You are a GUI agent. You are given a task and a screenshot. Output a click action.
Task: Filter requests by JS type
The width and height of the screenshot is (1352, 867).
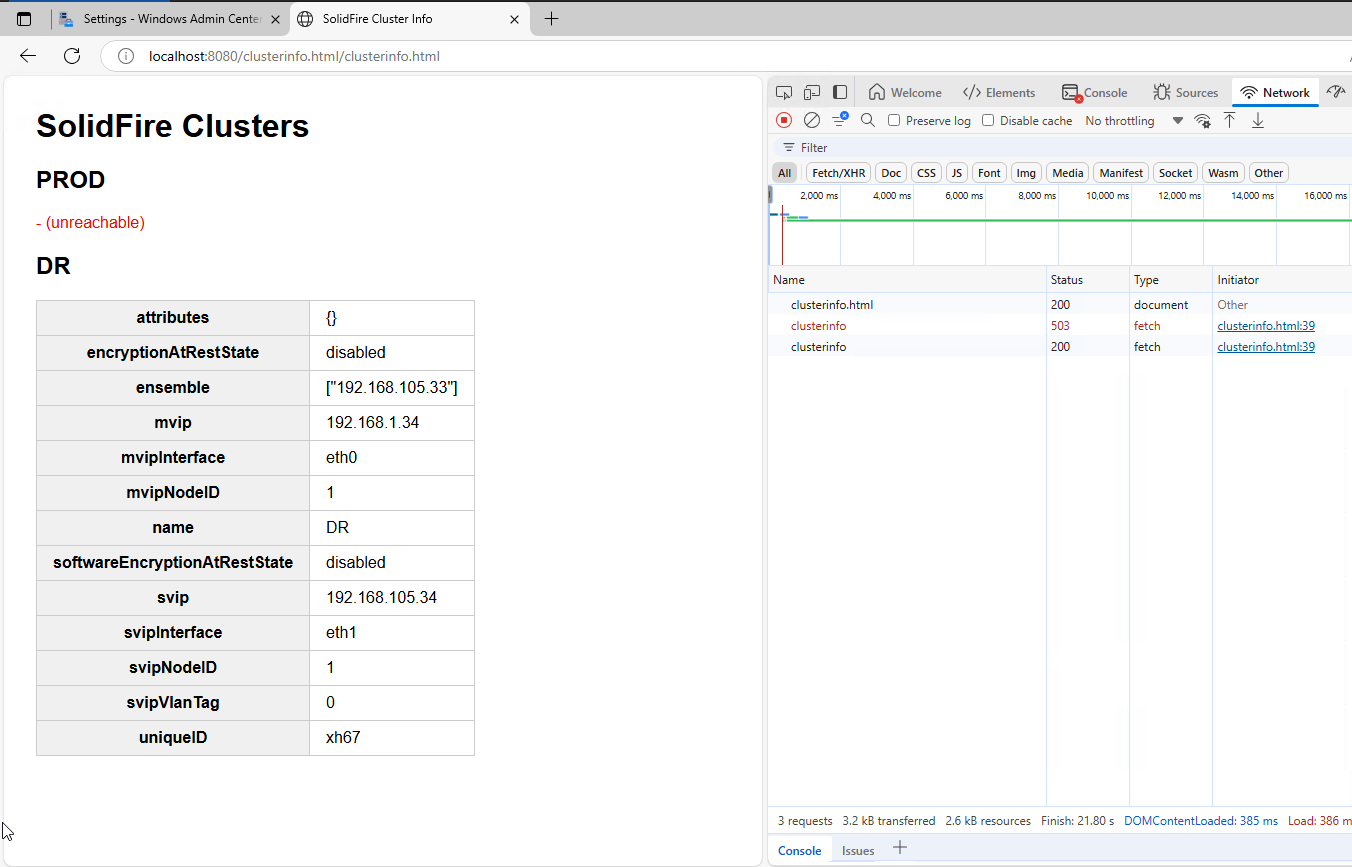tap(957, 173)
